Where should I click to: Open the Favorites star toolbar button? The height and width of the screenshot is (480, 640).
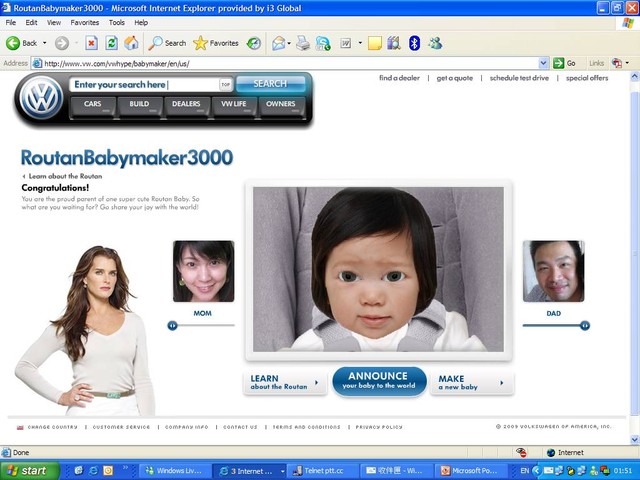point(216,43)
